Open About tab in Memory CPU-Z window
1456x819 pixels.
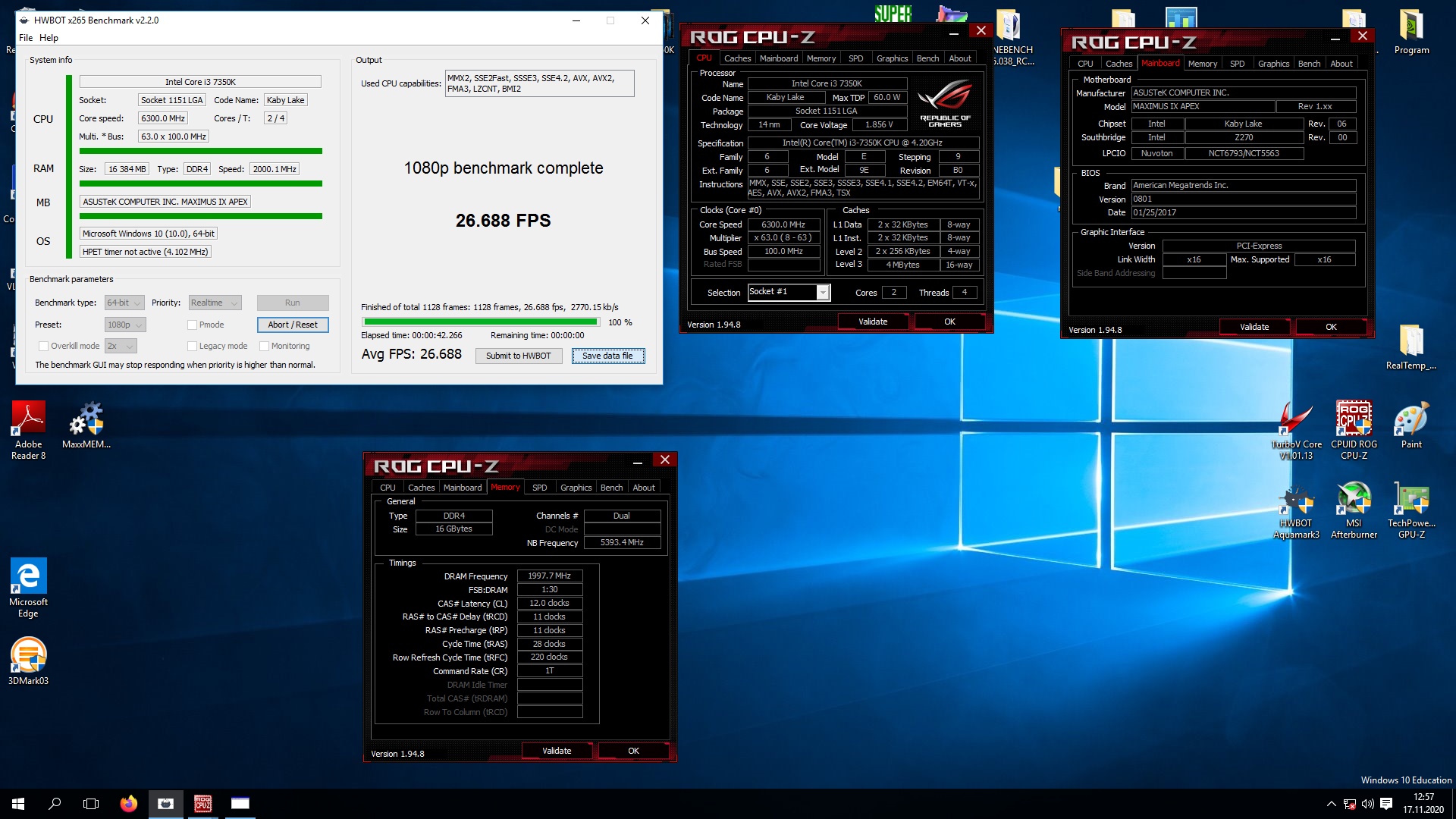pyautogui.click(x=644, y=488)
